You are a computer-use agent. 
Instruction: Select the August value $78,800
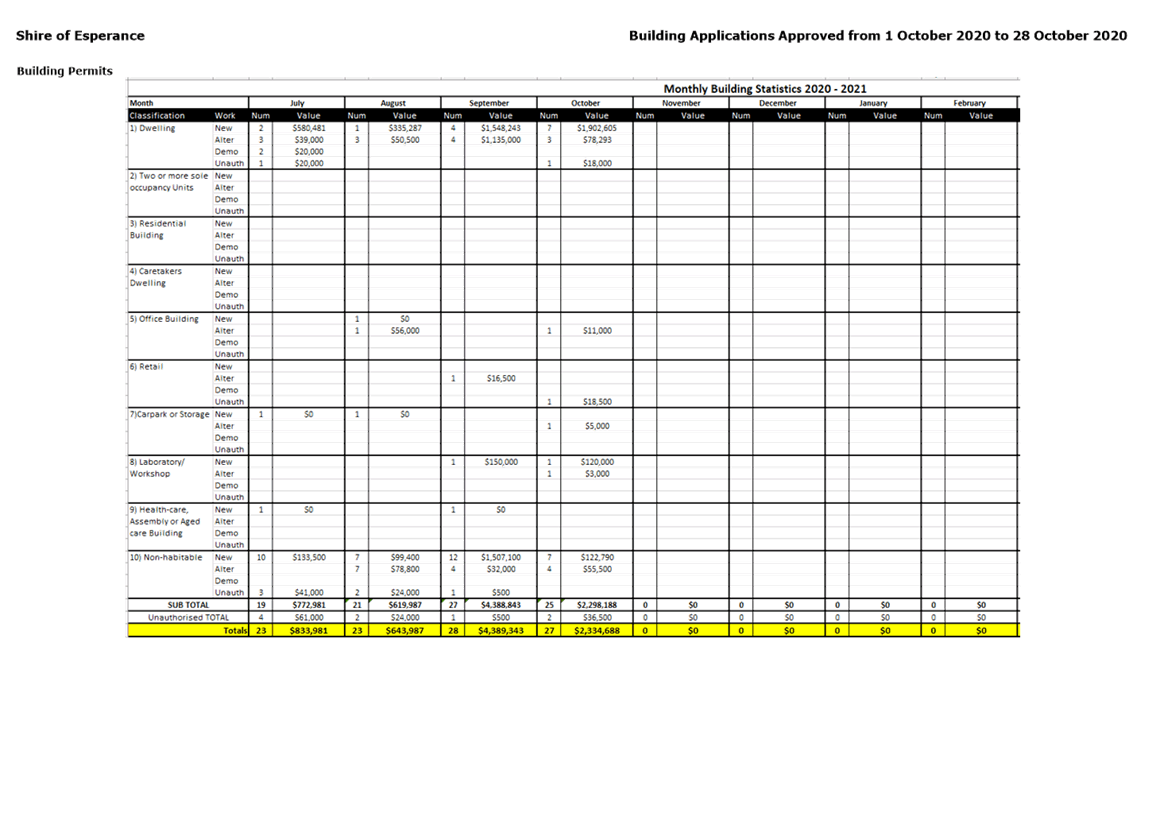[405, 570]
